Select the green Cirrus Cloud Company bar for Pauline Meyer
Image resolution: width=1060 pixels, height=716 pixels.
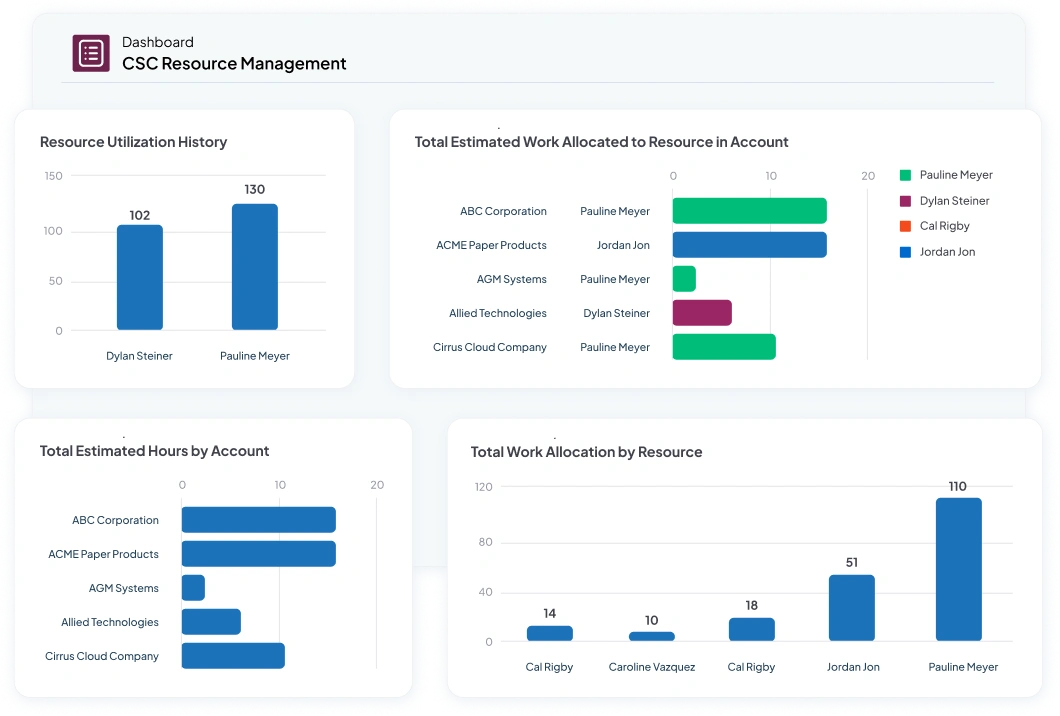point(724,347)
